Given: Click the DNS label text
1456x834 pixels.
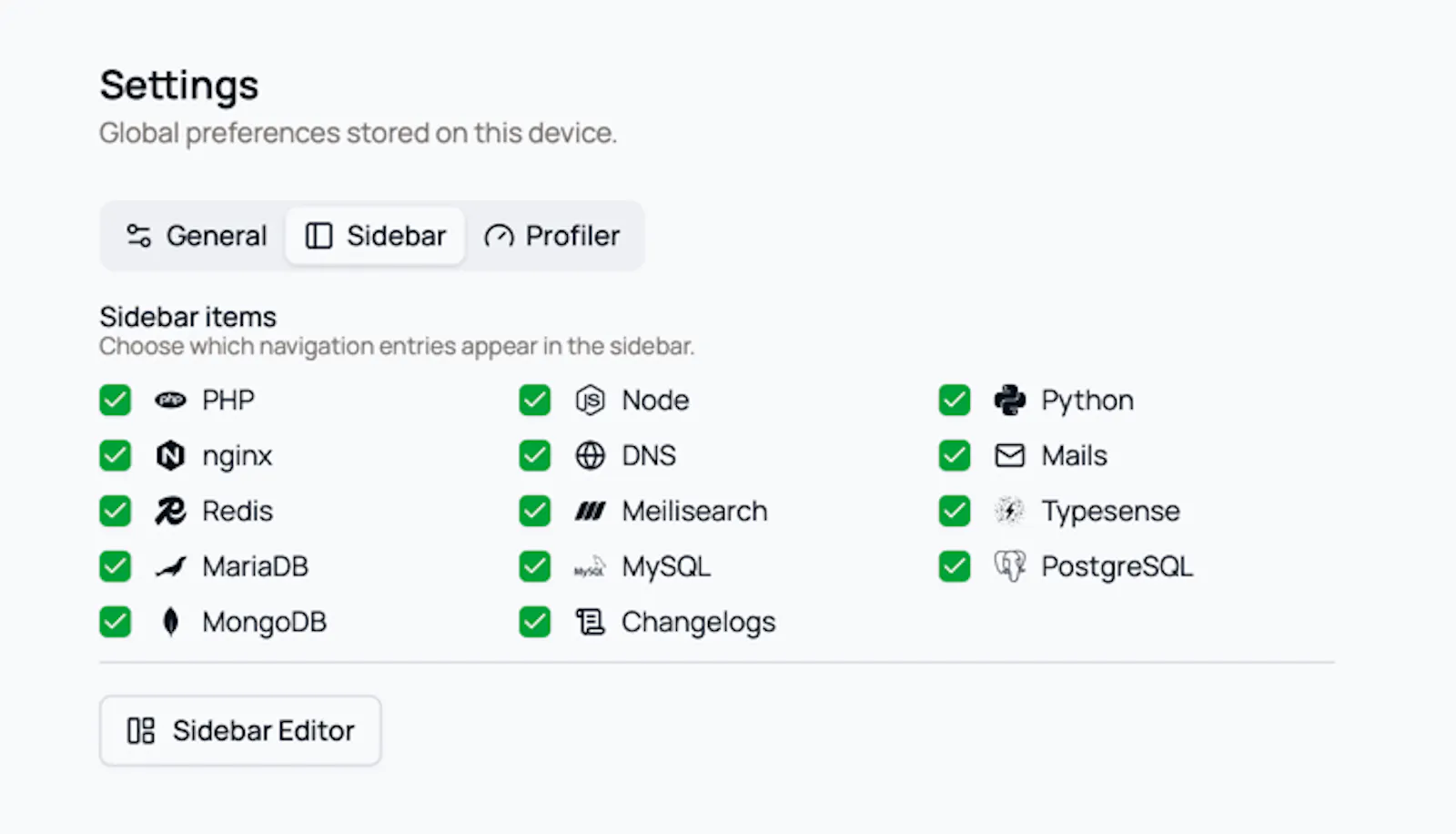Looking at the screenshot, I should (x=649, y=455).
